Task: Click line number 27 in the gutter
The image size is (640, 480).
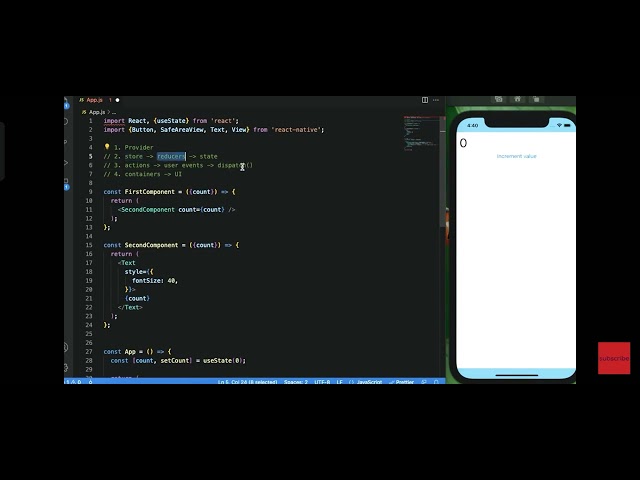Action: [89, 352]
